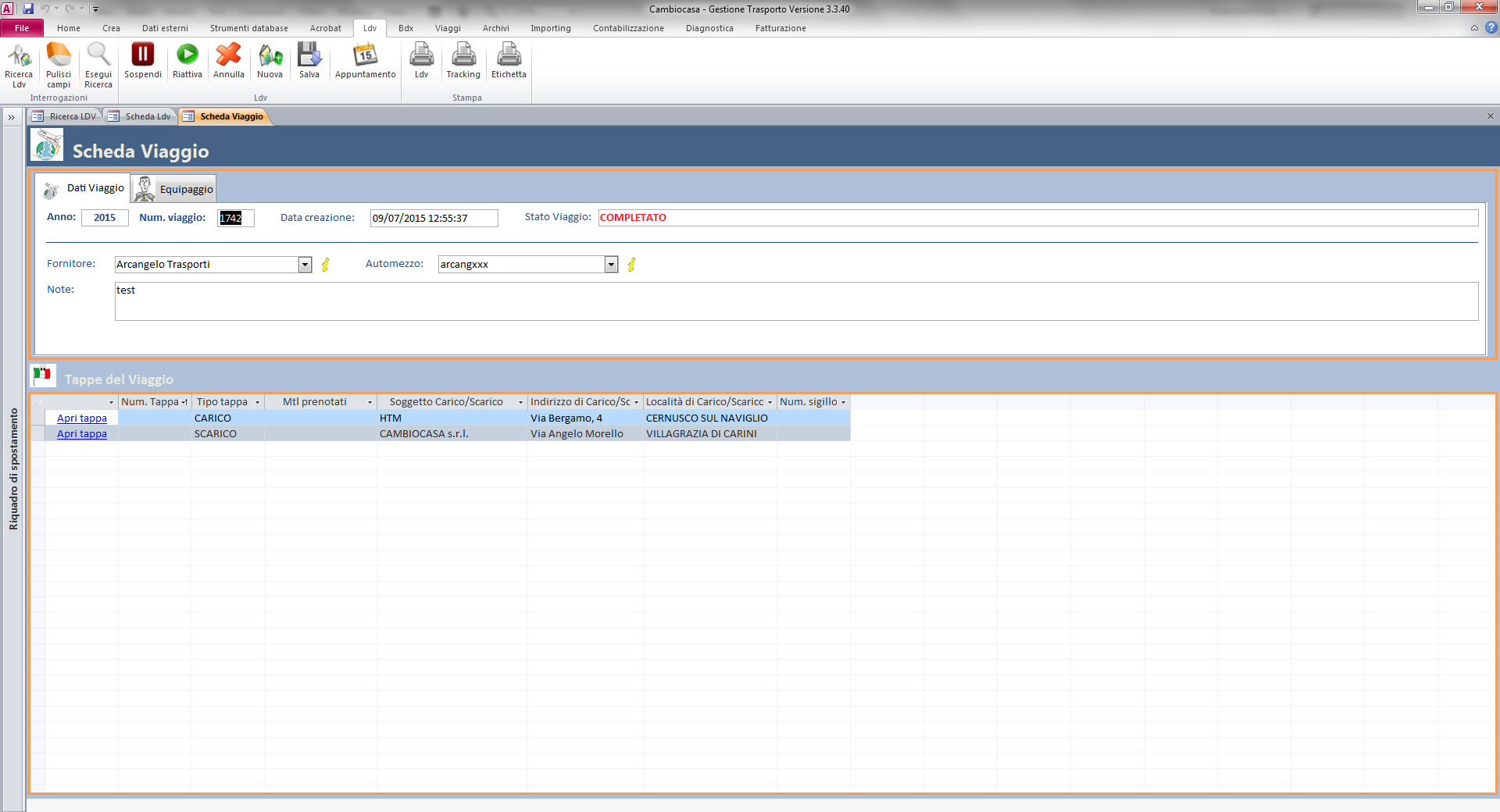Open Soggetto Carico/Scarico column filter arrow
This screenshot has height=812, width=1500.
coord(520,402)
